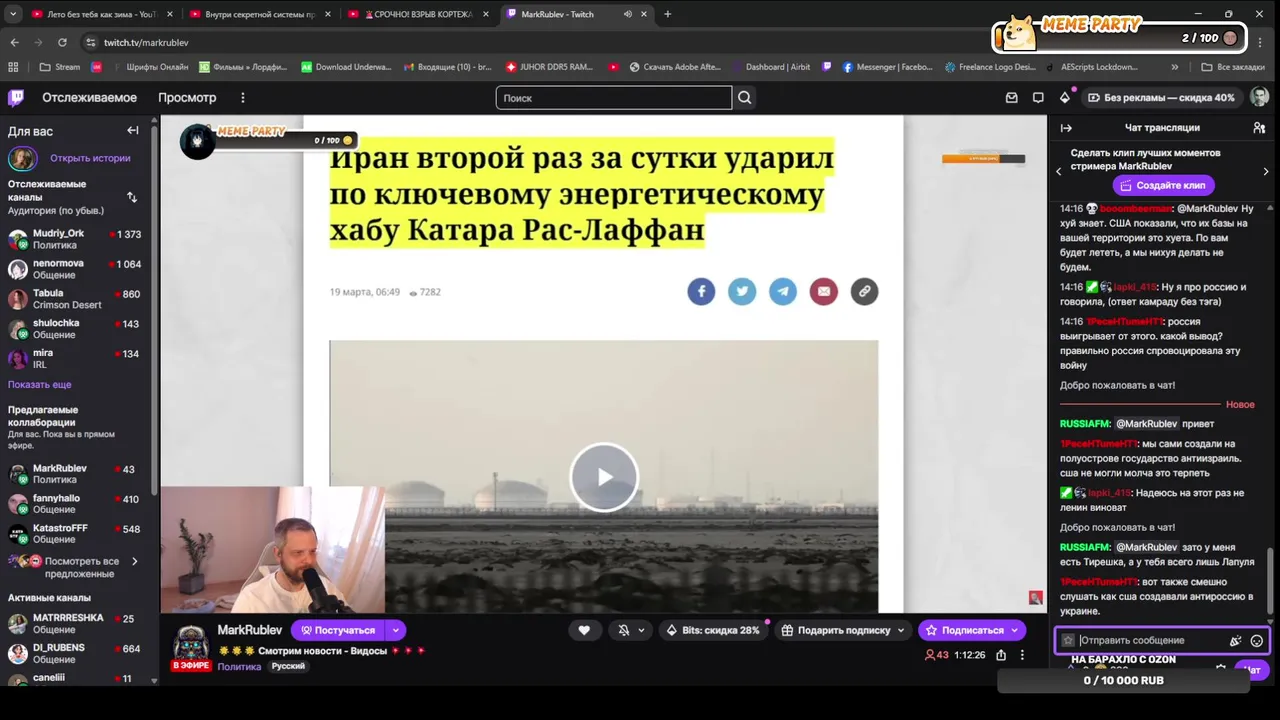
Task: Open the top navigation more dots menu
Action: coord(242,97)
